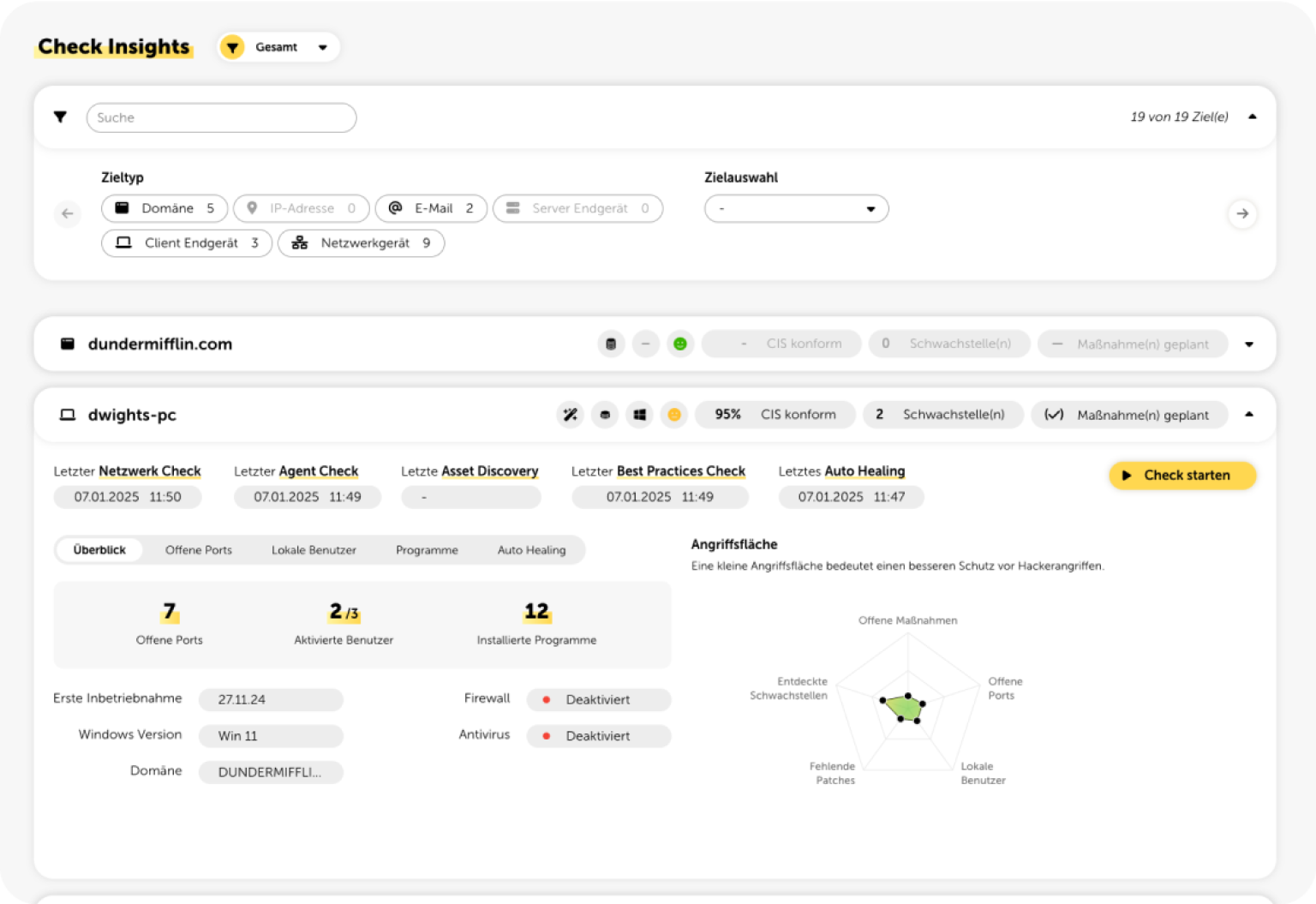
Task: Open the Gesamt filter dropdown
Action: coord(278,47)
